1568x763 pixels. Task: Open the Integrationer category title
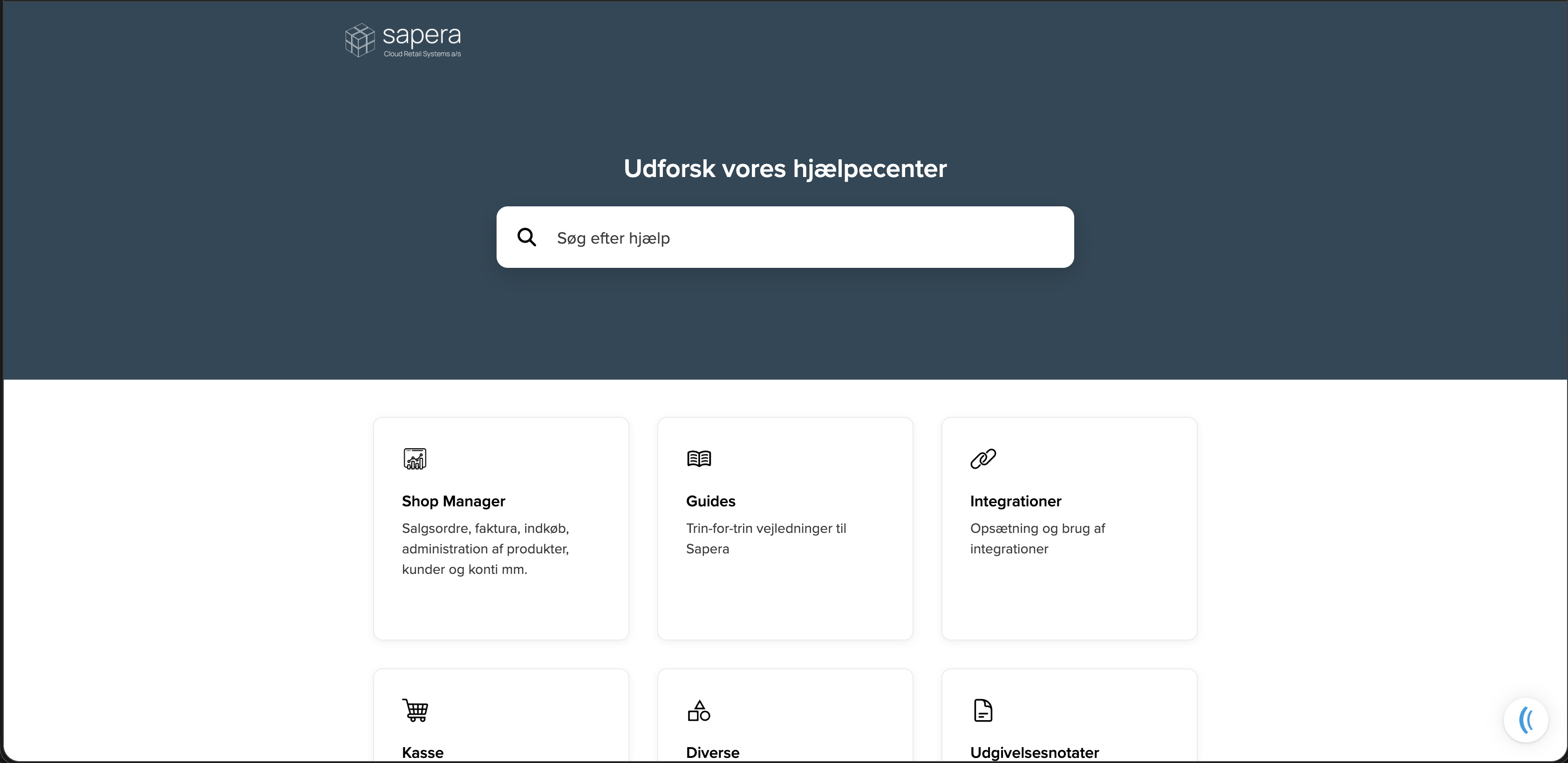(1016, 501)
